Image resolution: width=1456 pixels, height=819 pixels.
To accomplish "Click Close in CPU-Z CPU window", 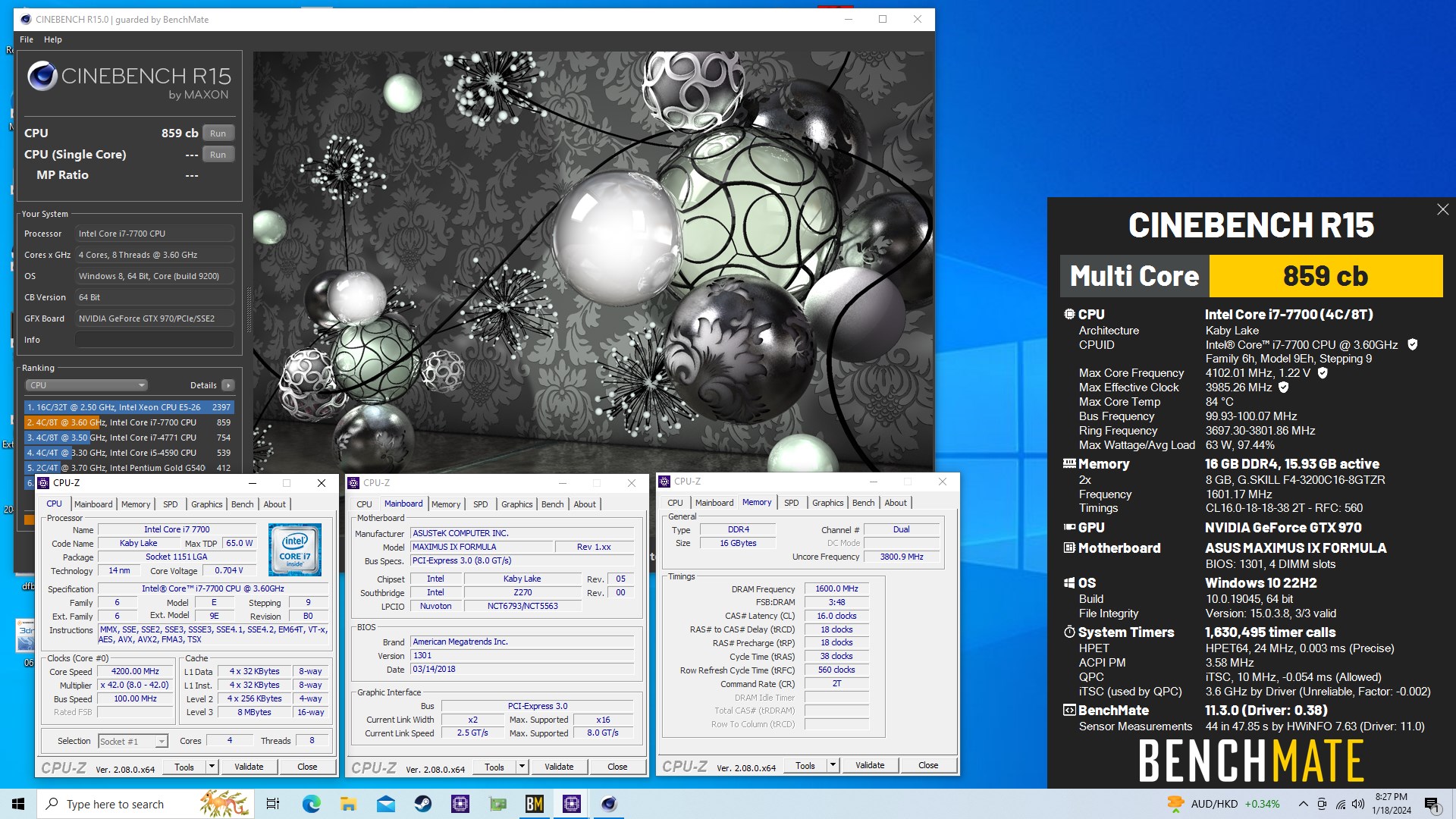I will tap(307, 767).
